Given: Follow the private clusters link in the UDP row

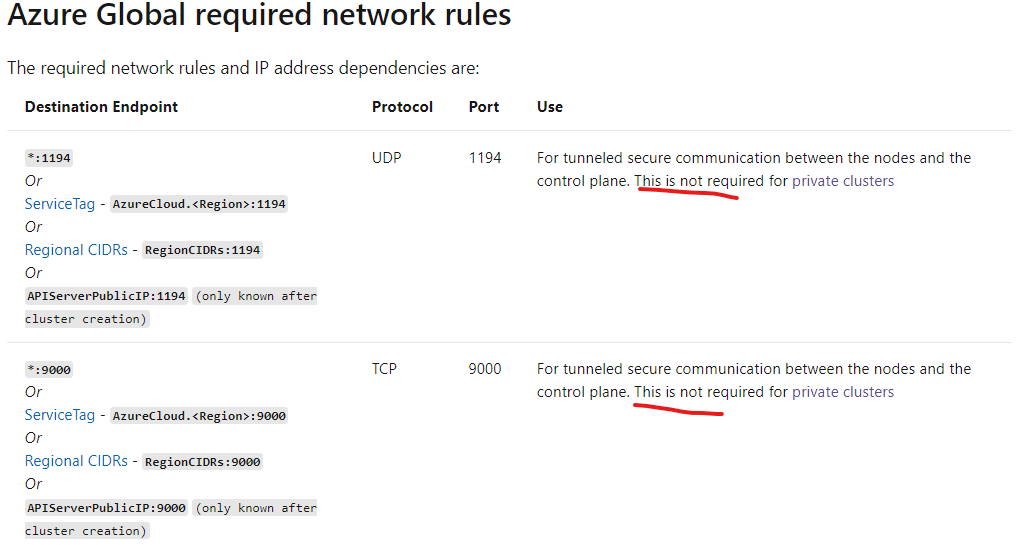Looking at the screenshot, I should click(x=843, y=181).
